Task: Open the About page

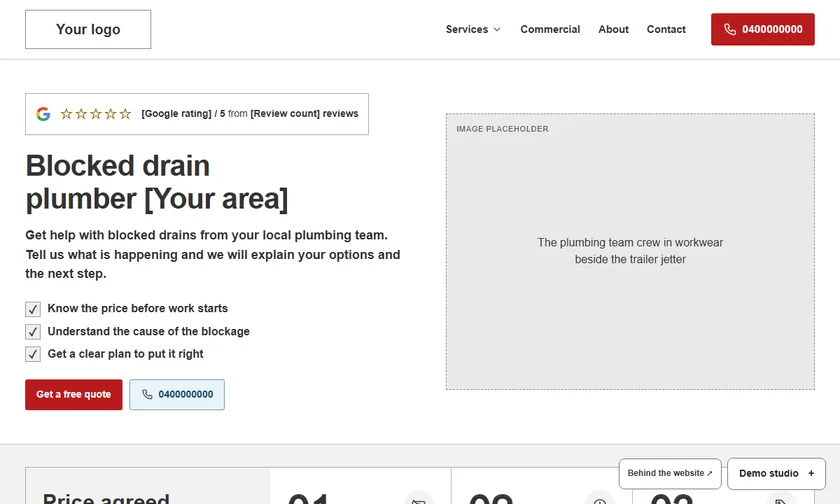Action: pos(613,29)
